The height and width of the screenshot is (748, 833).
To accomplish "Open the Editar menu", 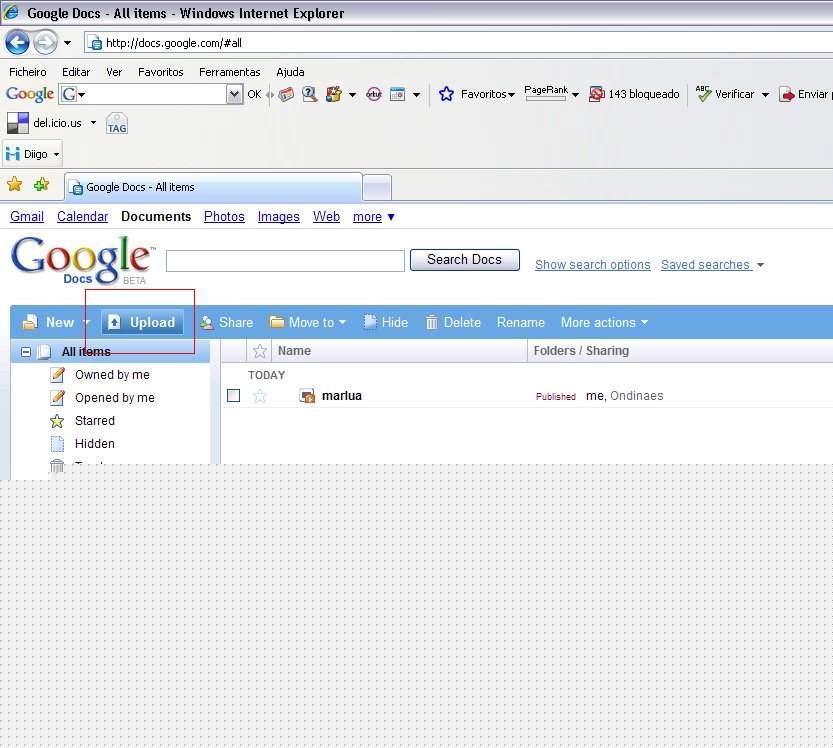I will 76,72.
